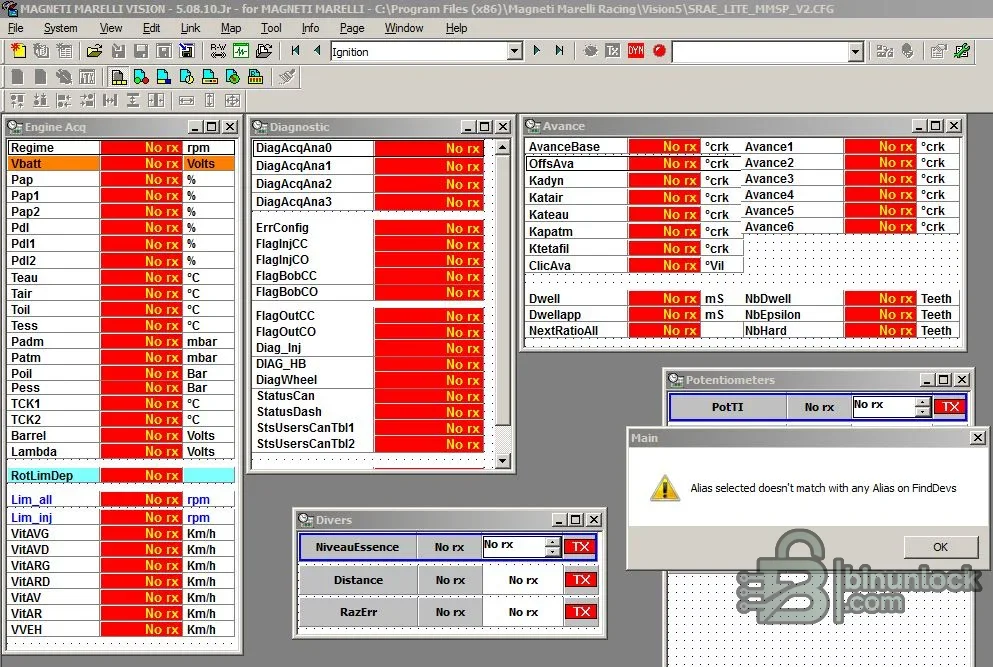
Task: Click the NbDwell label in Avance window
Action: click(x=768, y=298)
